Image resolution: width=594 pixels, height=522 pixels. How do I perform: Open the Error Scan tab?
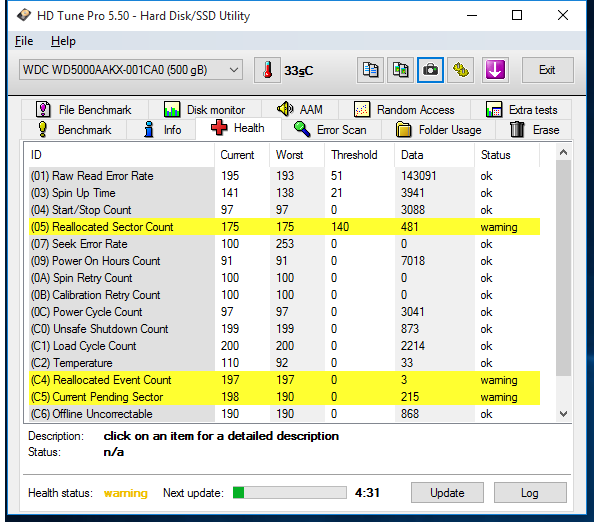pyautogui.click(x=331, y=130)
